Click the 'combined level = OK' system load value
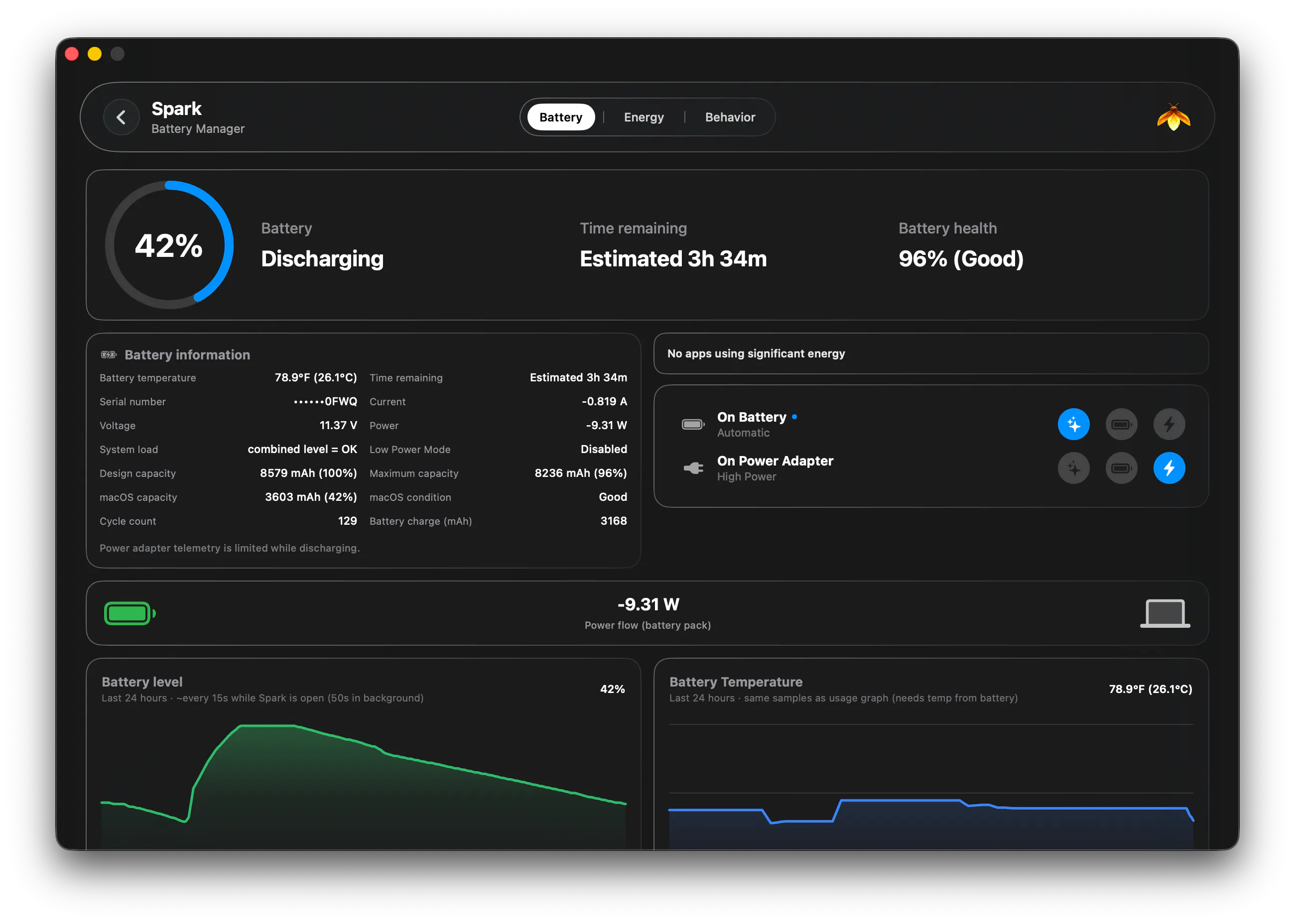The width and height of the screenshot is (1295, 924). (302, 450)
